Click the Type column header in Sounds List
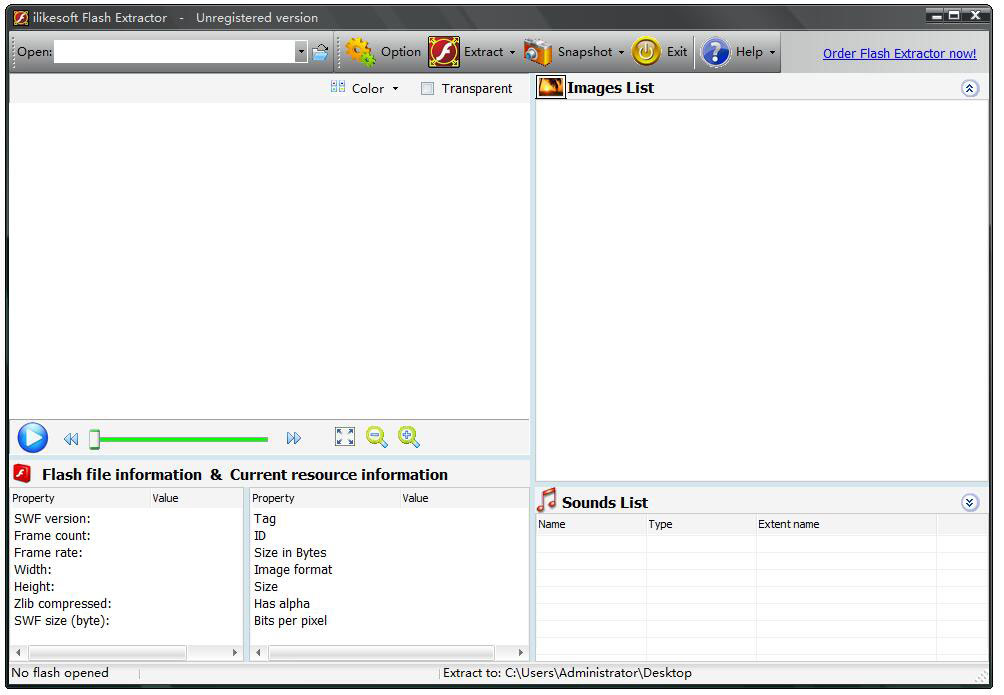The image size is (1004, 695). pyautogui.click(x=701, y=524)
